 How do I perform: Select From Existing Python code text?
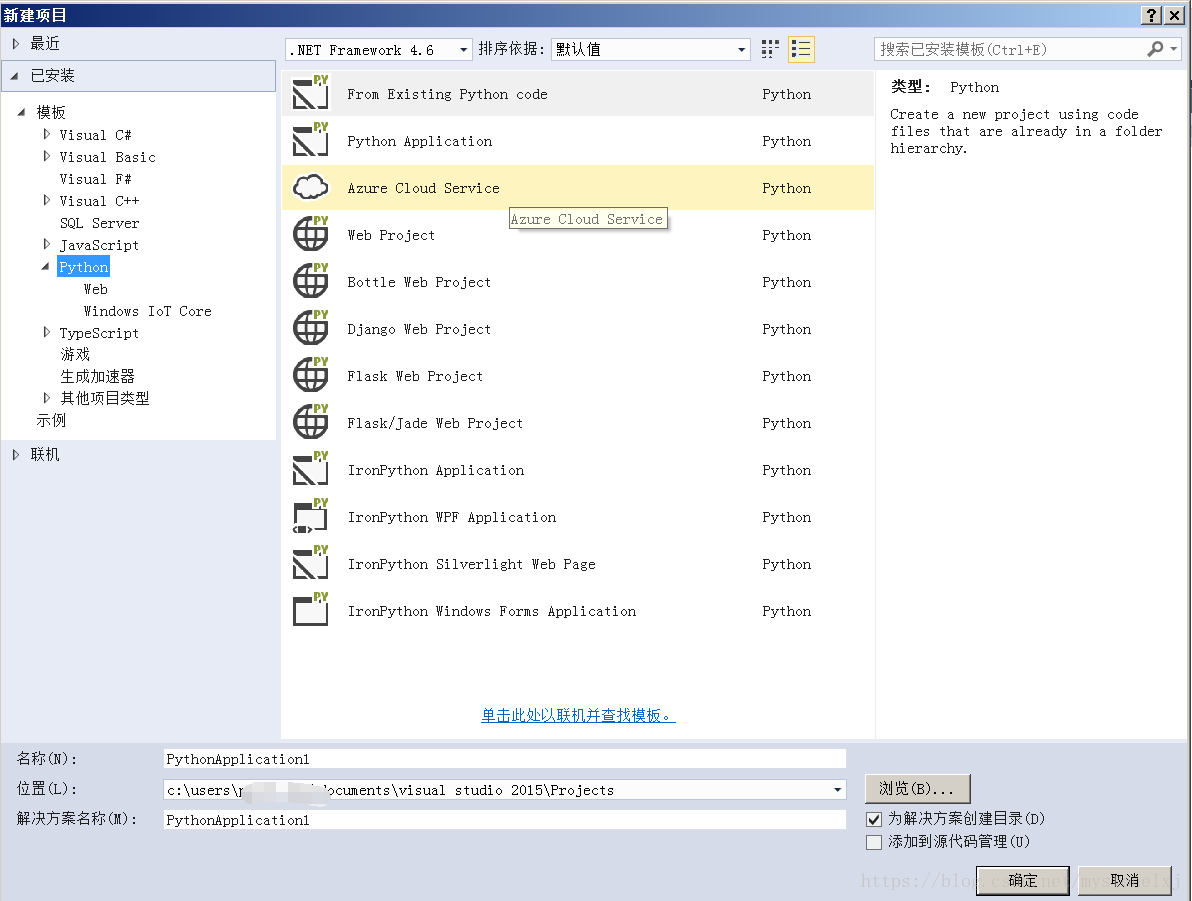coord(447,94)
